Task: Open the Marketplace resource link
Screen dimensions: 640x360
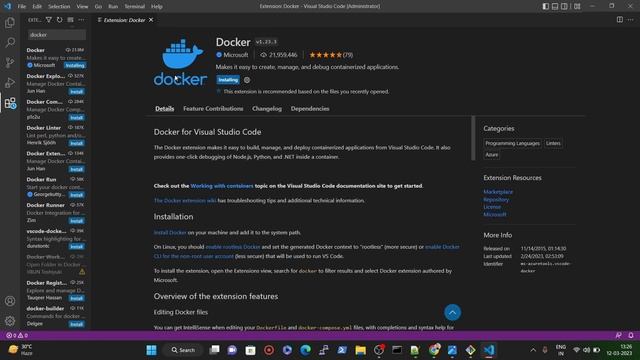Action: point(498,192)
